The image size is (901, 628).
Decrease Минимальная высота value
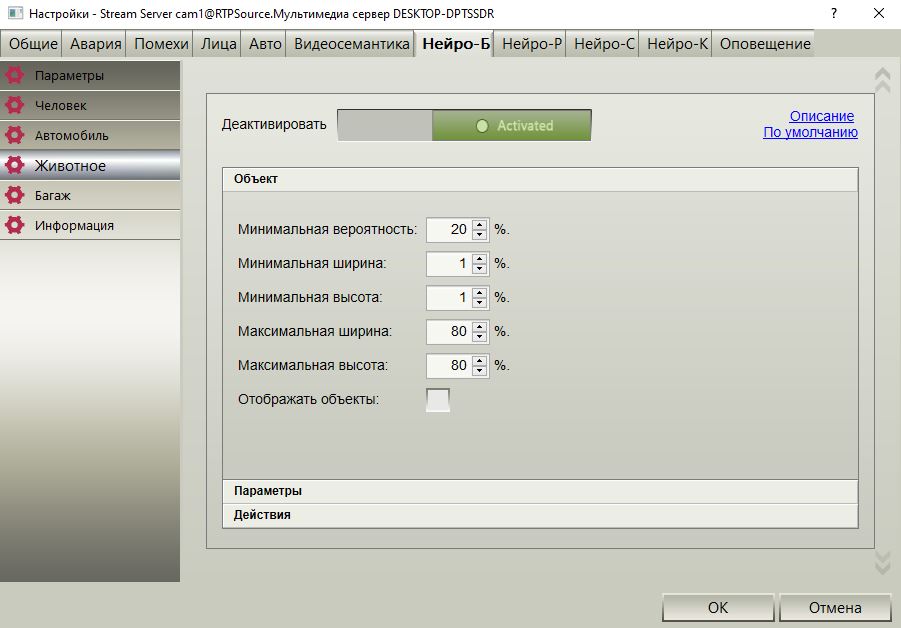point(480,302)
